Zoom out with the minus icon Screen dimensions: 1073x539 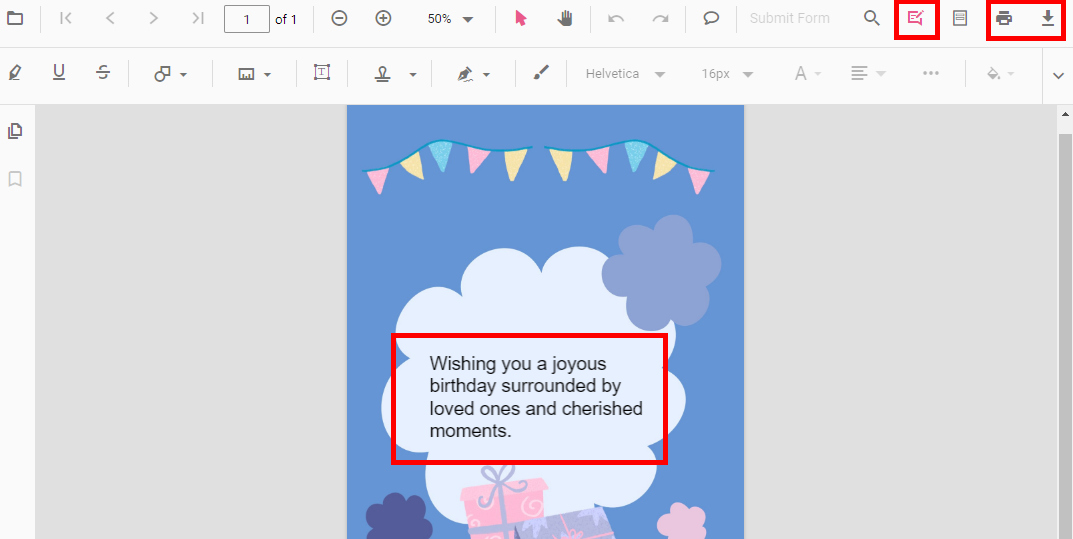[339, 19]
